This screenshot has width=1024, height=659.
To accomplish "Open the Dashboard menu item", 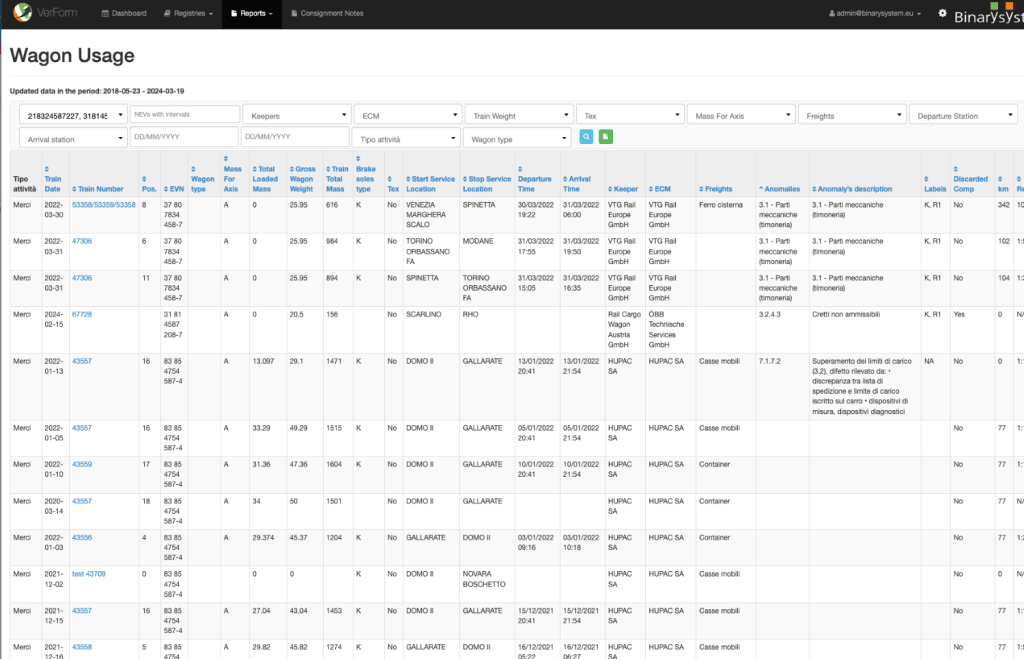I will [x=124, y=13].
